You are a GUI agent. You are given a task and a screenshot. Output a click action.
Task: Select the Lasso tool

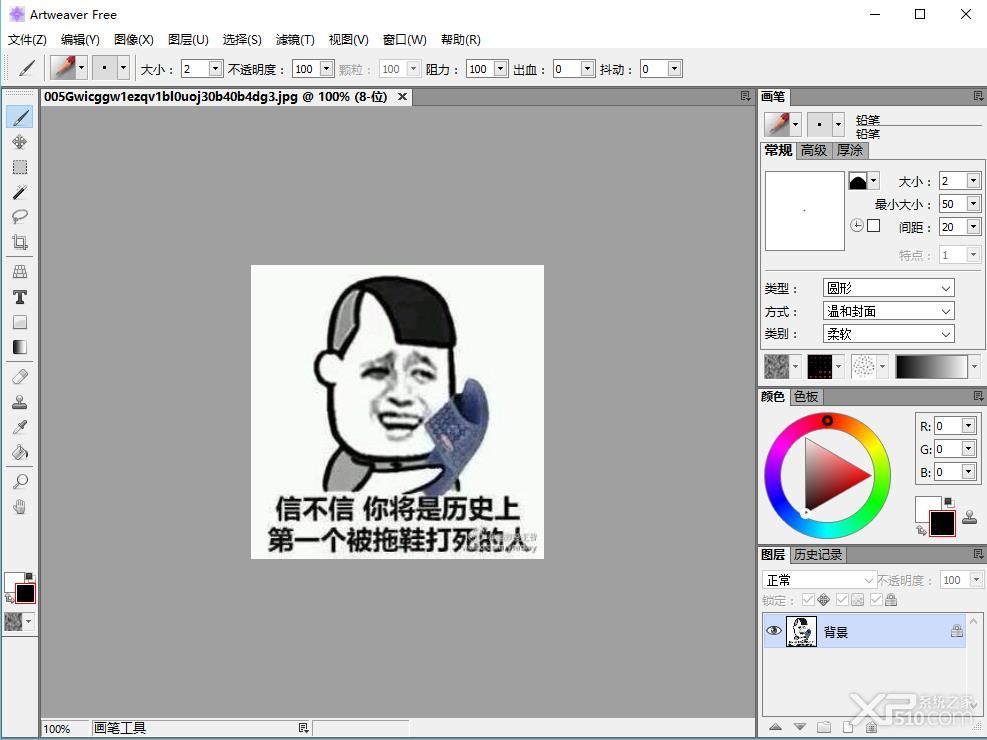click(20, 217)
